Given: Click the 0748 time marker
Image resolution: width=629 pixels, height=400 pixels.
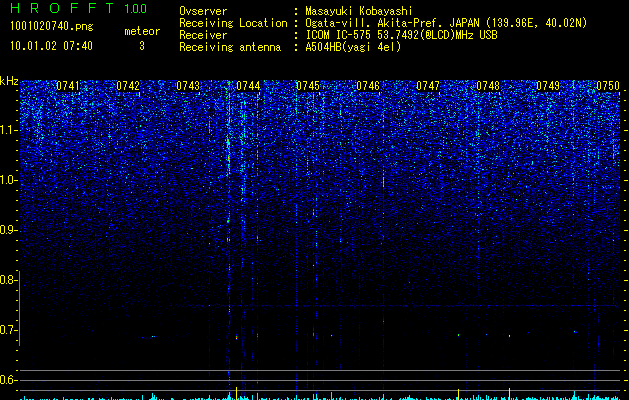Looking at the screenshot, I should tap(488, 86).
